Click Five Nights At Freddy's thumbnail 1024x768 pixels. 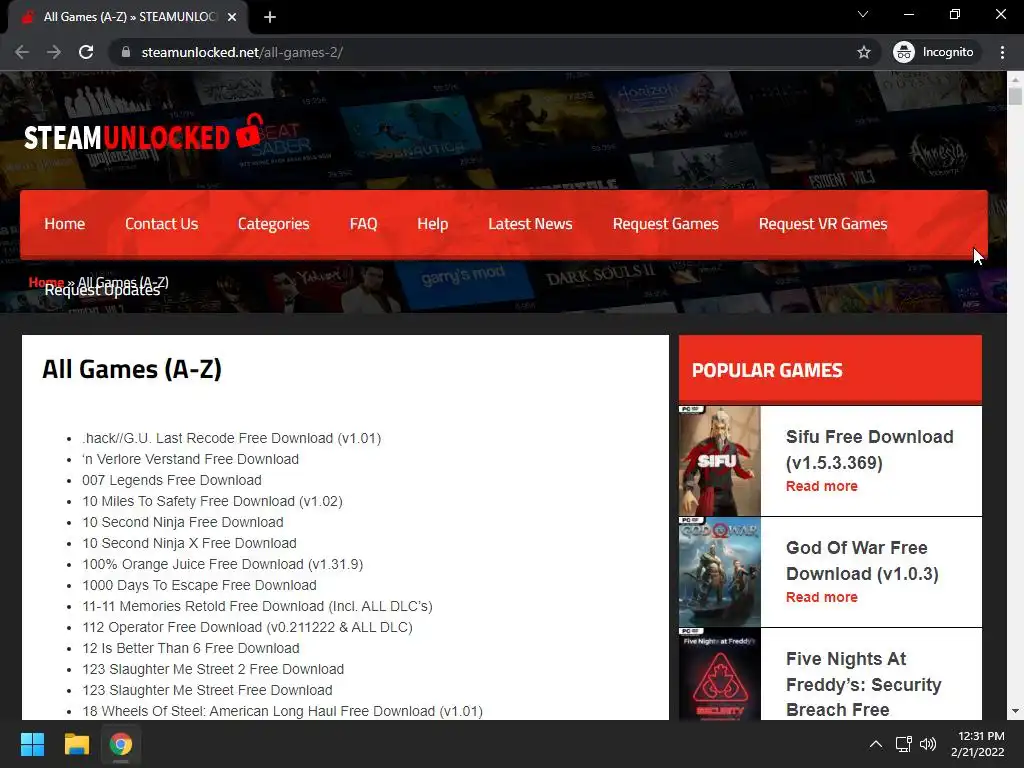tap(720, 675)
